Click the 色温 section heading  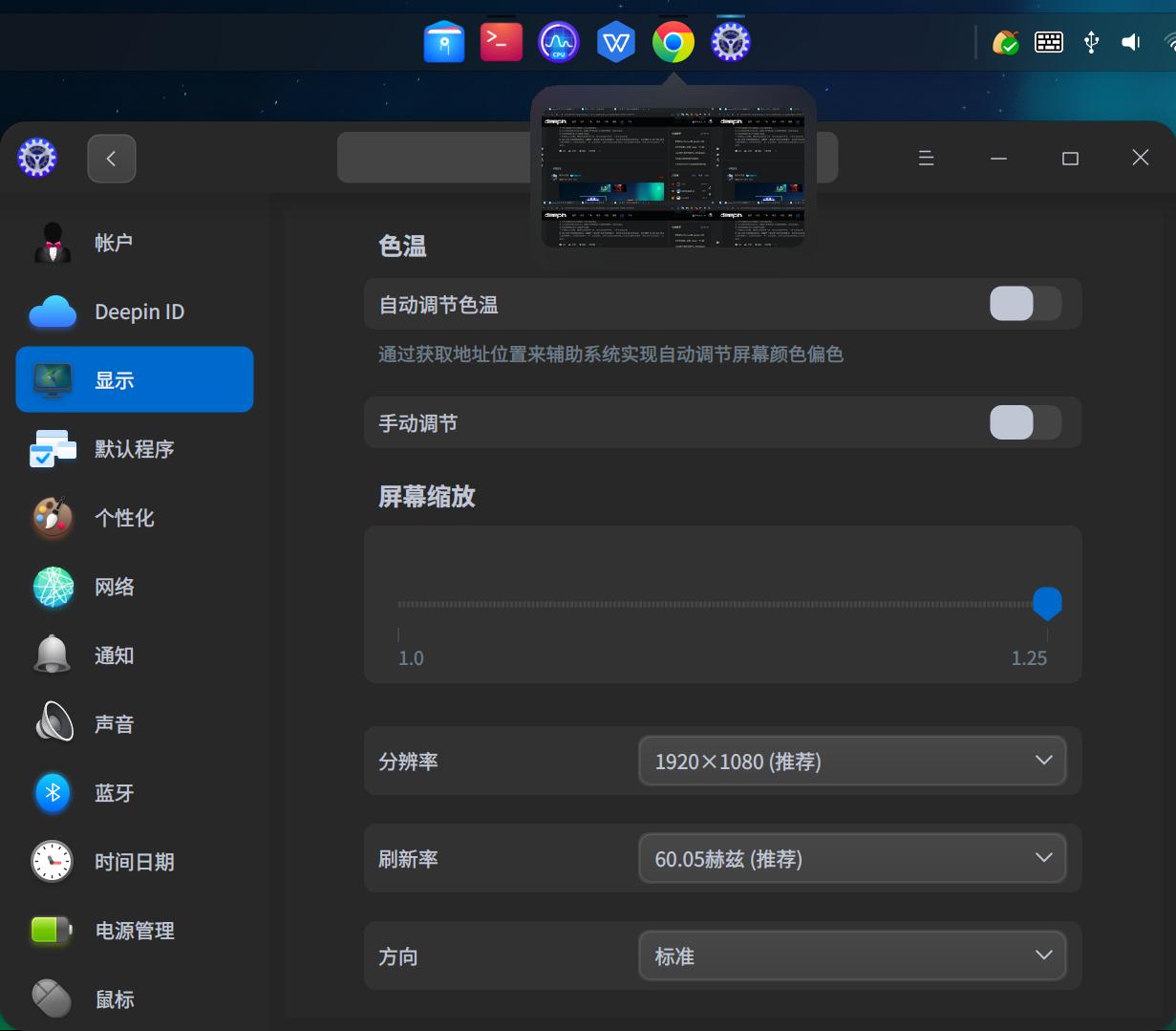tap(402, 246)
